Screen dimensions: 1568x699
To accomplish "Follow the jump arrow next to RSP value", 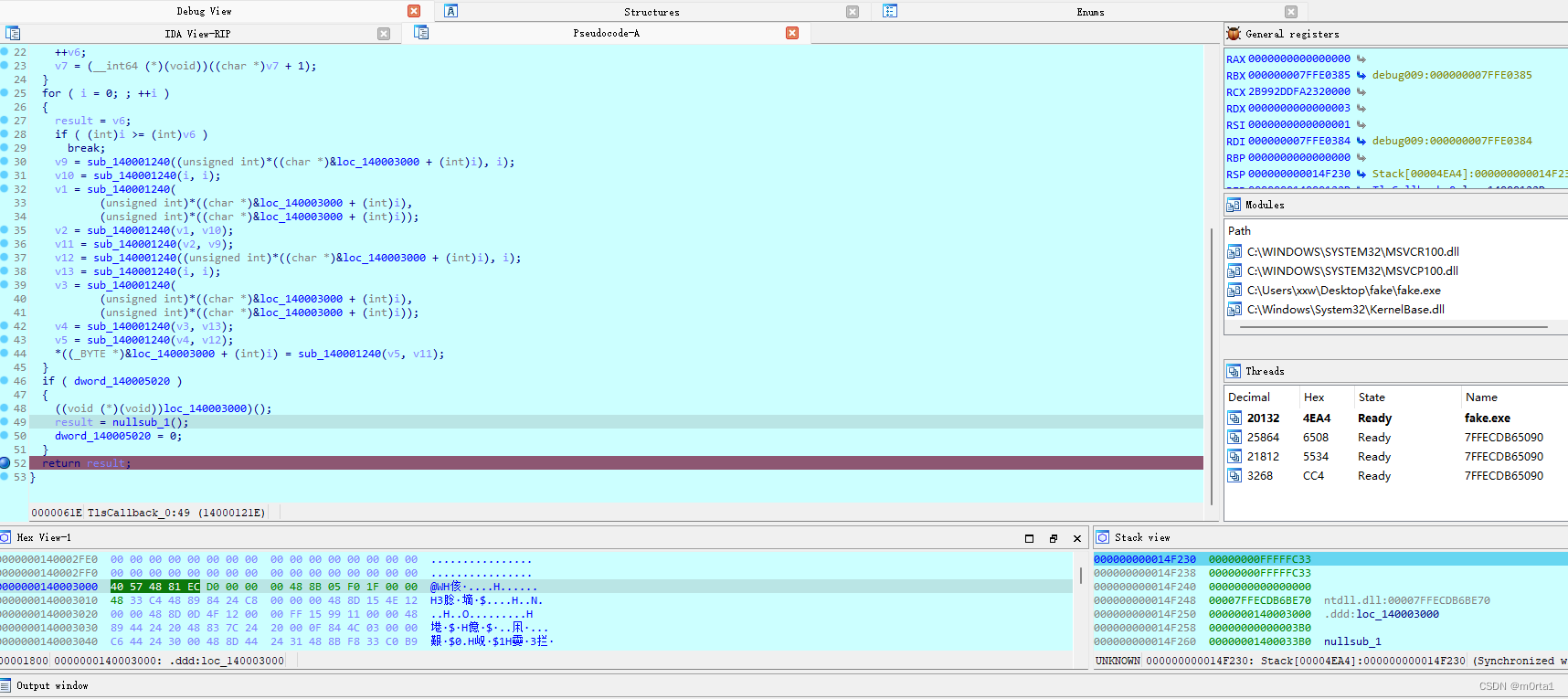I will 1361,174.
